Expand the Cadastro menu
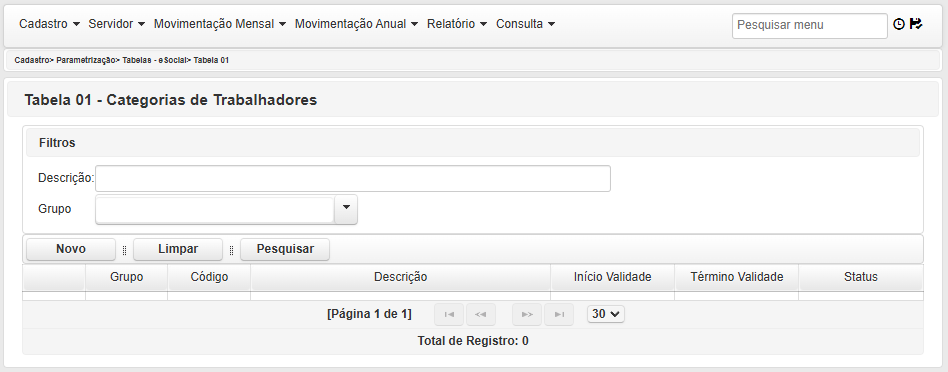948x372 pixels. [x=50, y=24]
